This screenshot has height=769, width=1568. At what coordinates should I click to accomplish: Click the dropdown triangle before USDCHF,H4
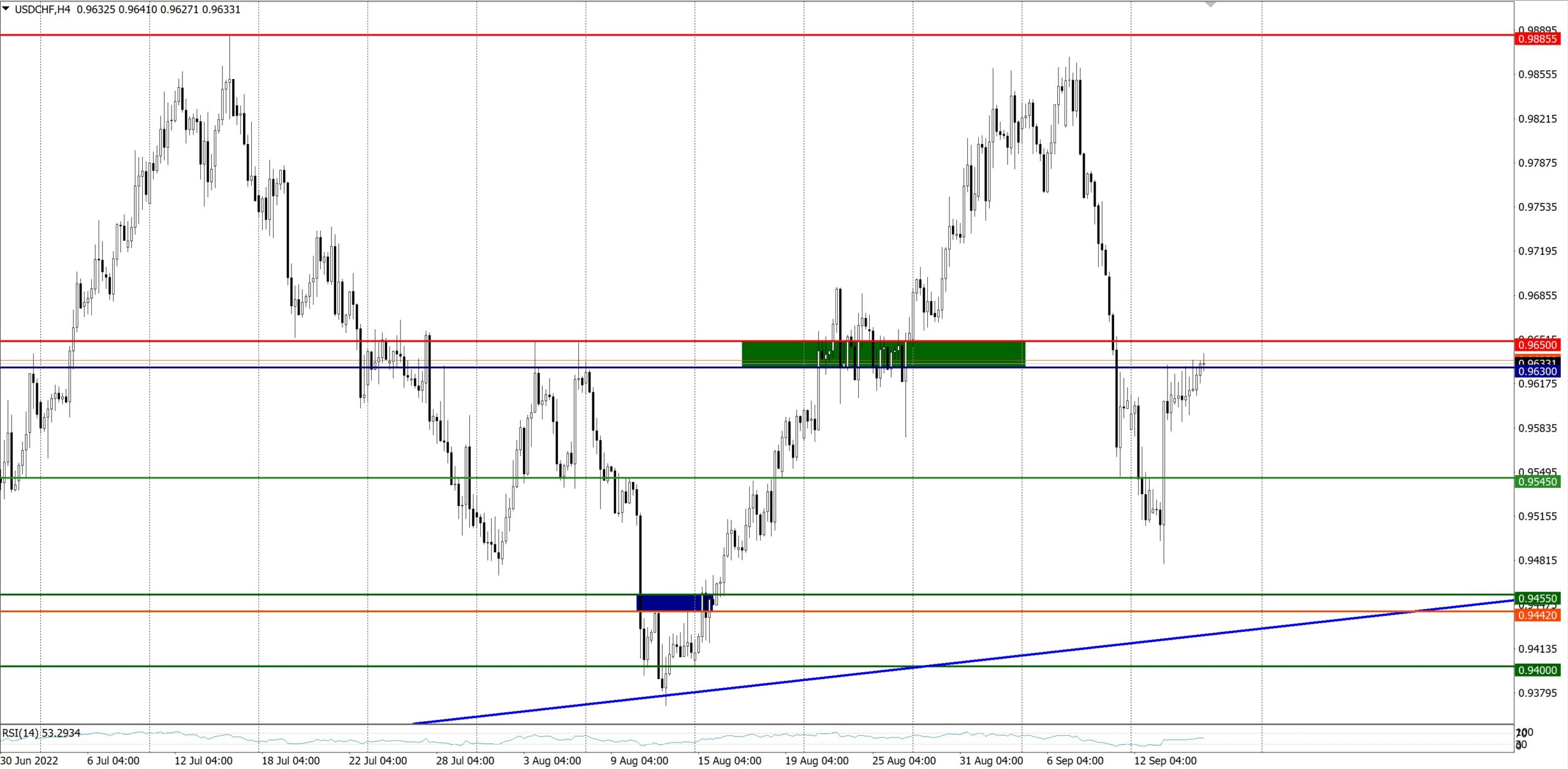click(x=6, y=9)
